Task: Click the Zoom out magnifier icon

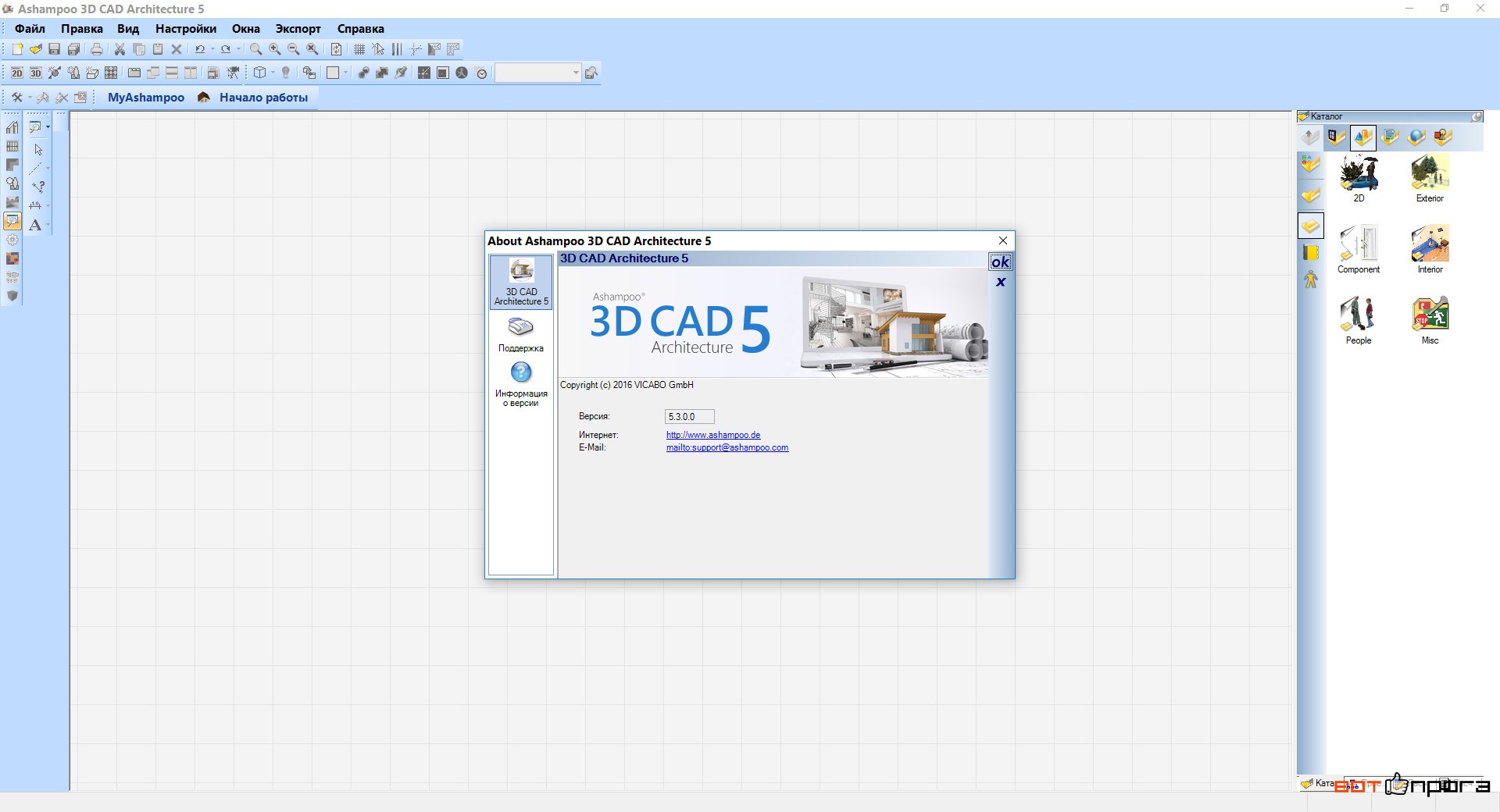Action: [x=294, y=49]
